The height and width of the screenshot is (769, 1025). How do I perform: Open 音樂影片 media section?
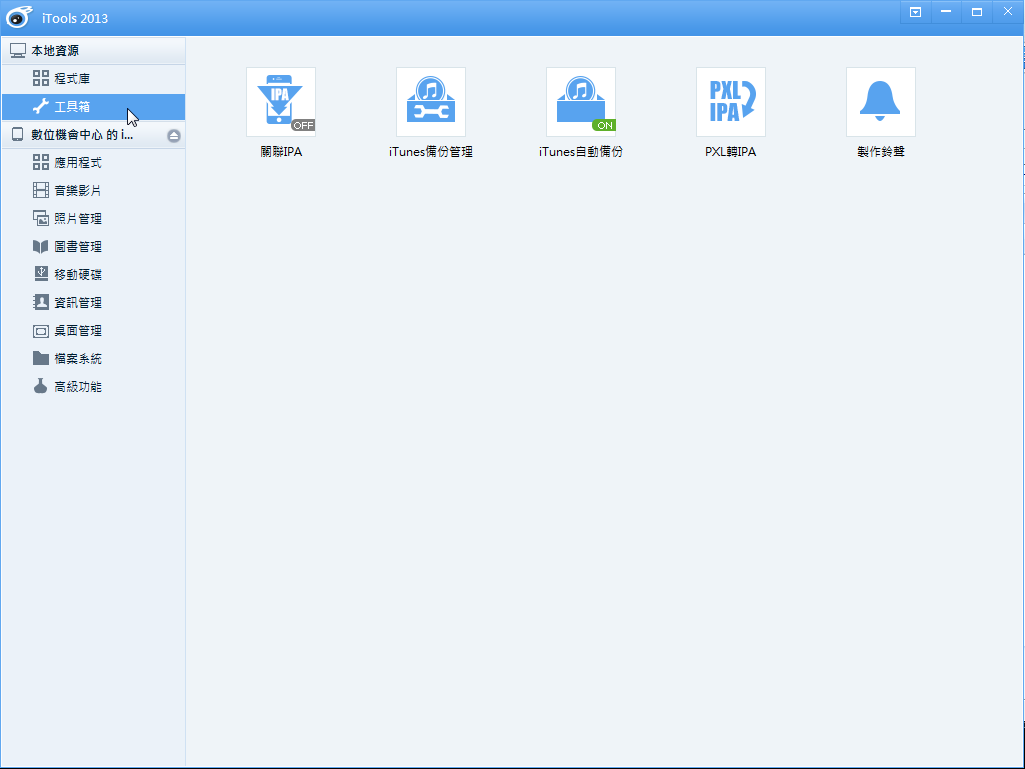(93, 190)
